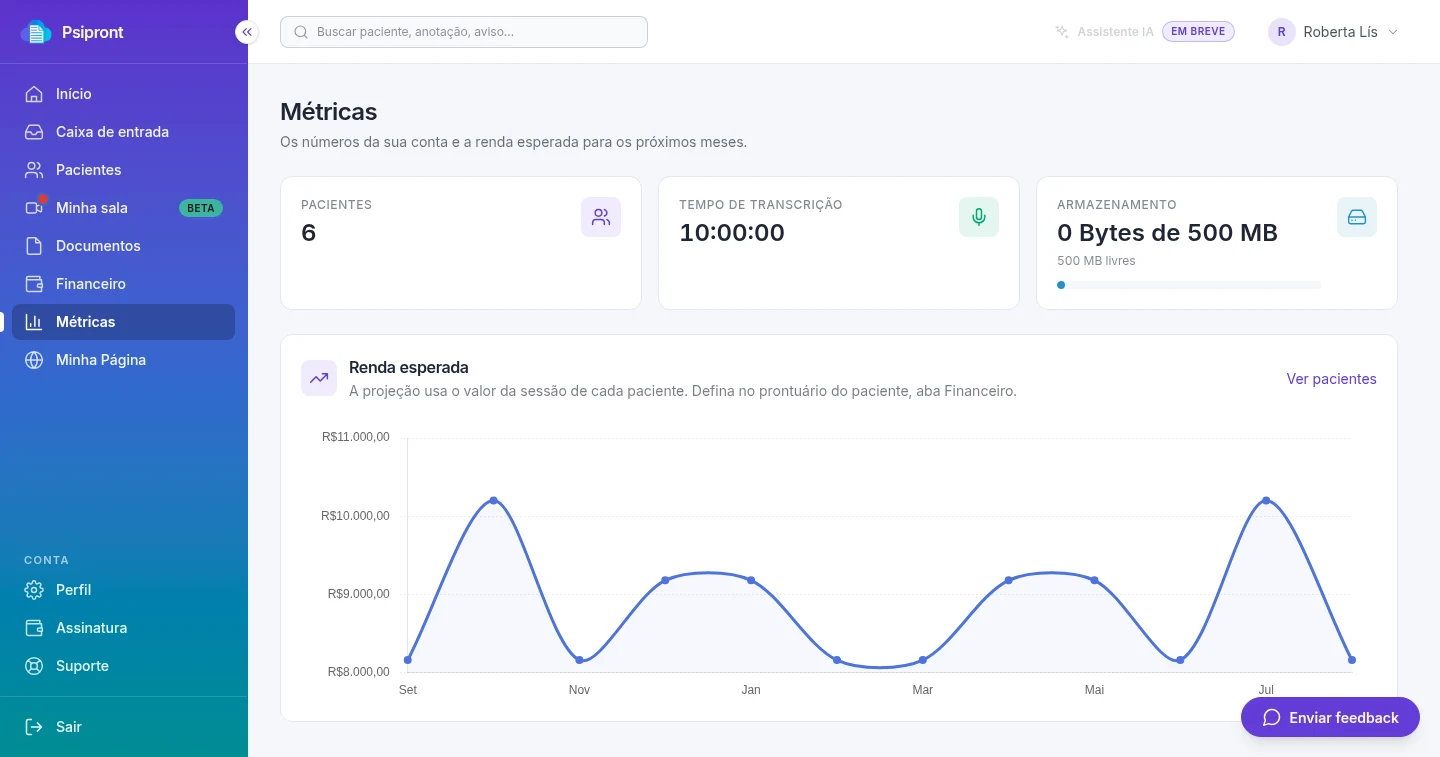Image resolution: width=1440 pixels, height=757 pixels.
Task: Open the Perfil account settings
Action: (x=124, y=590)
